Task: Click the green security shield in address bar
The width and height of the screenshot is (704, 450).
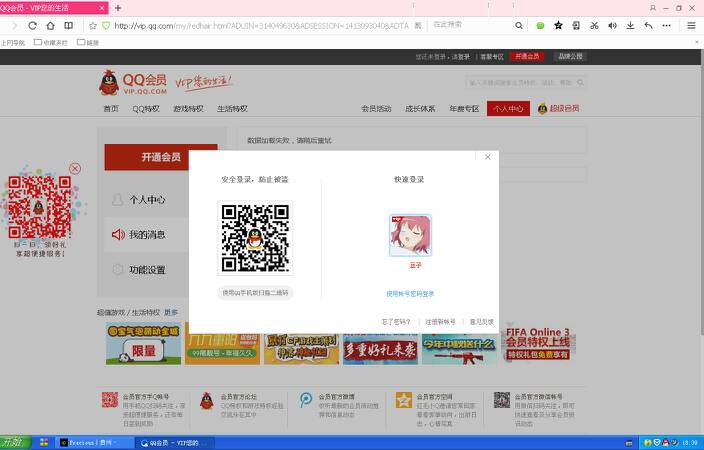Action: point(106,26)
